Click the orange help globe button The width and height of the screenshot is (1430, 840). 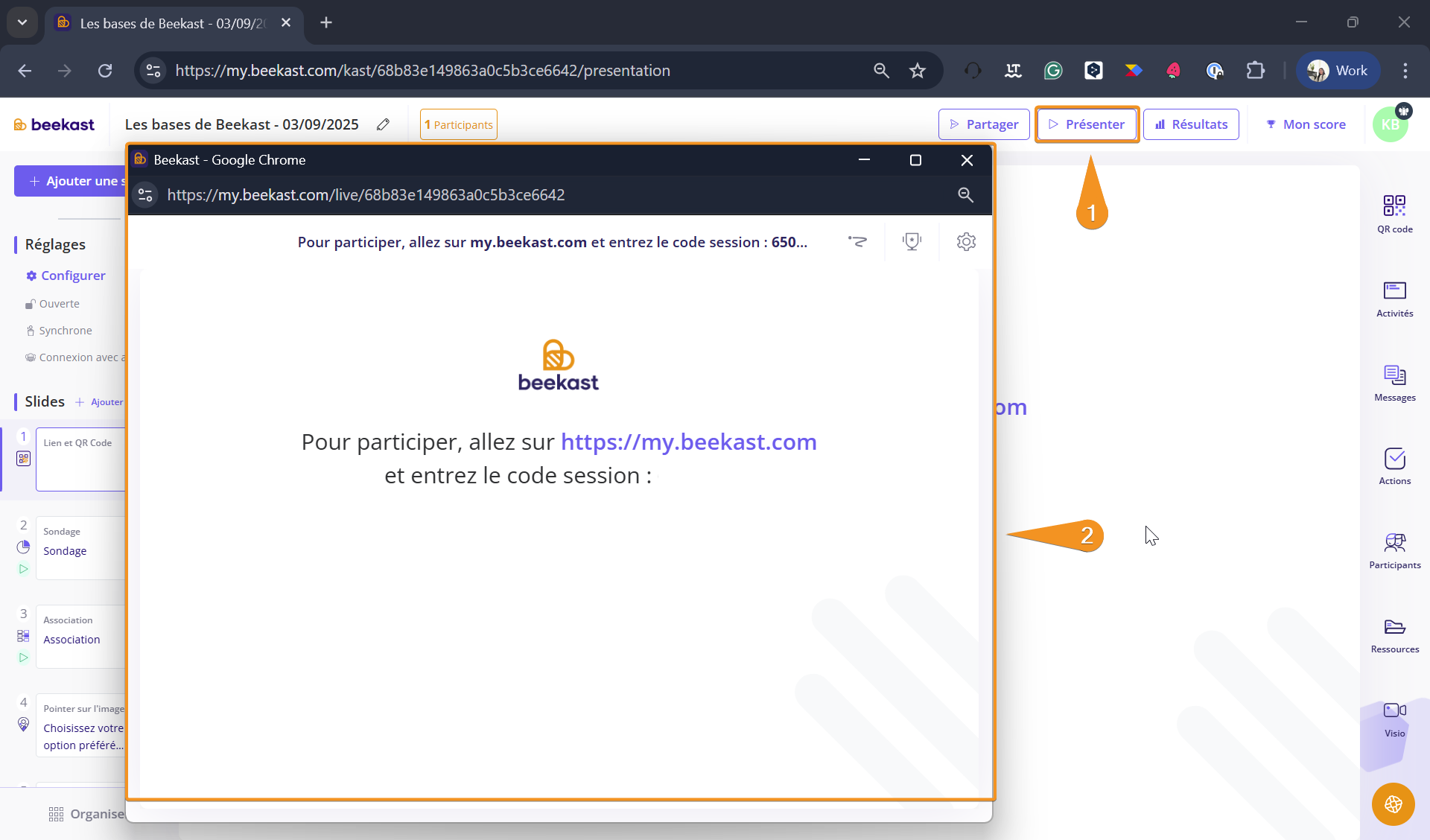1393,804
